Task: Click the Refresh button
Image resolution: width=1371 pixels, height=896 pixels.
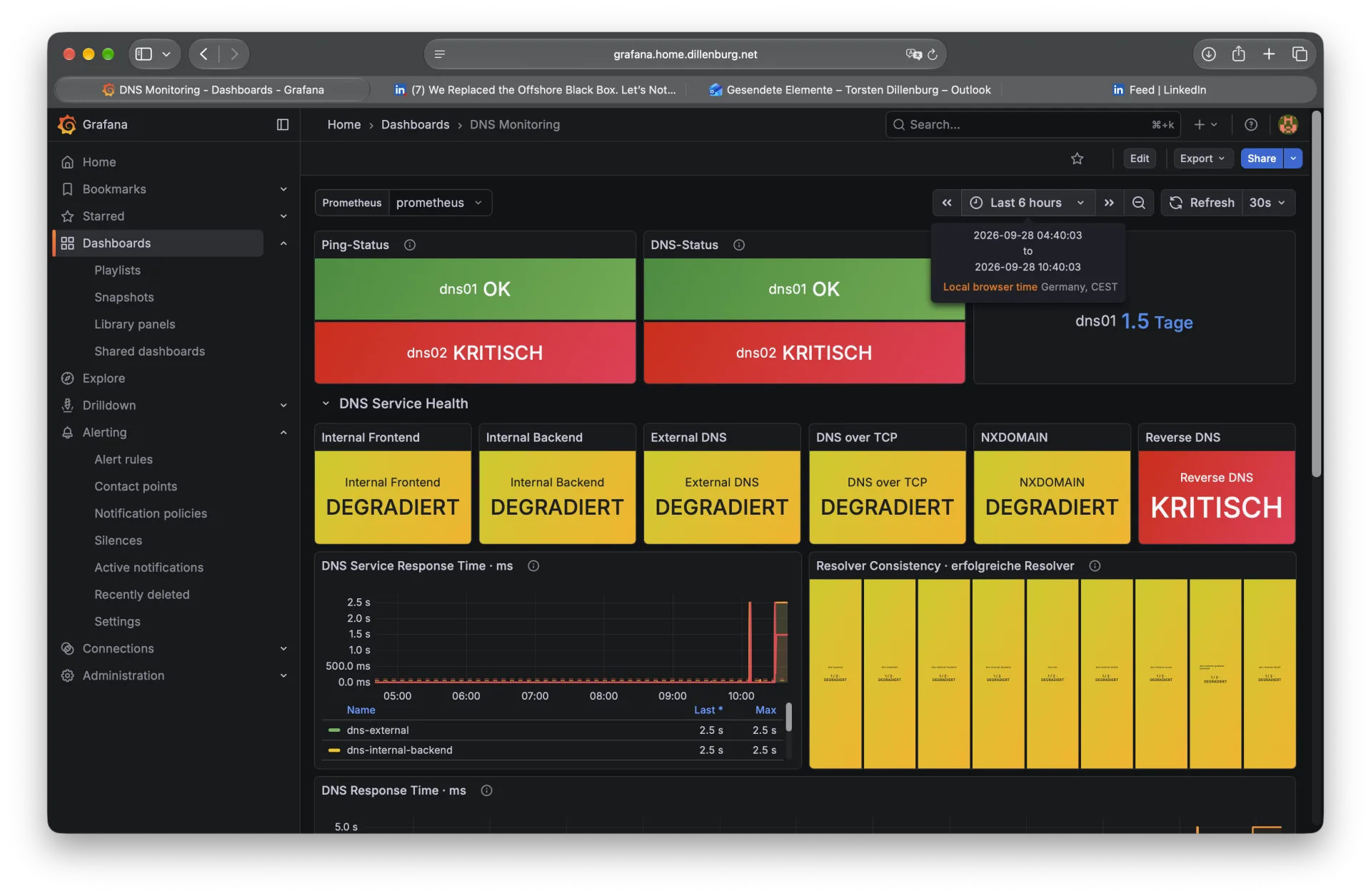Action: click(x=1202, y=203)
